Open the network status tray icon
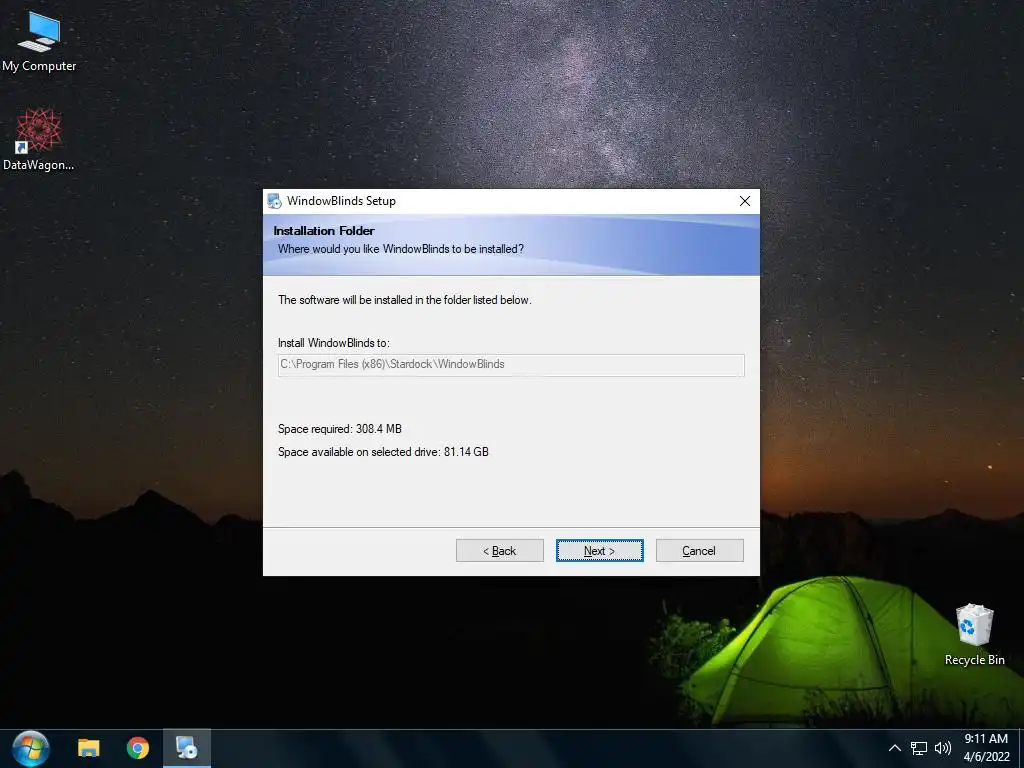 [x=919, y=748]
